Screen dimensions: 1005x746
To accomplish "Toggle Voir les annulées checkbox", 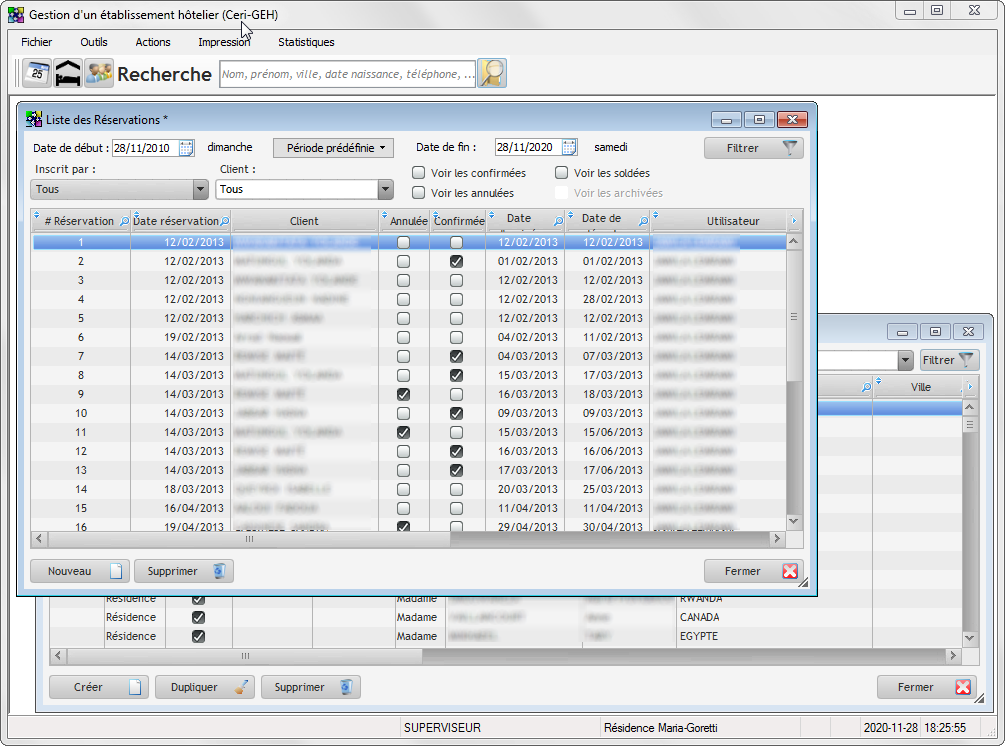I will pos(419,193).
